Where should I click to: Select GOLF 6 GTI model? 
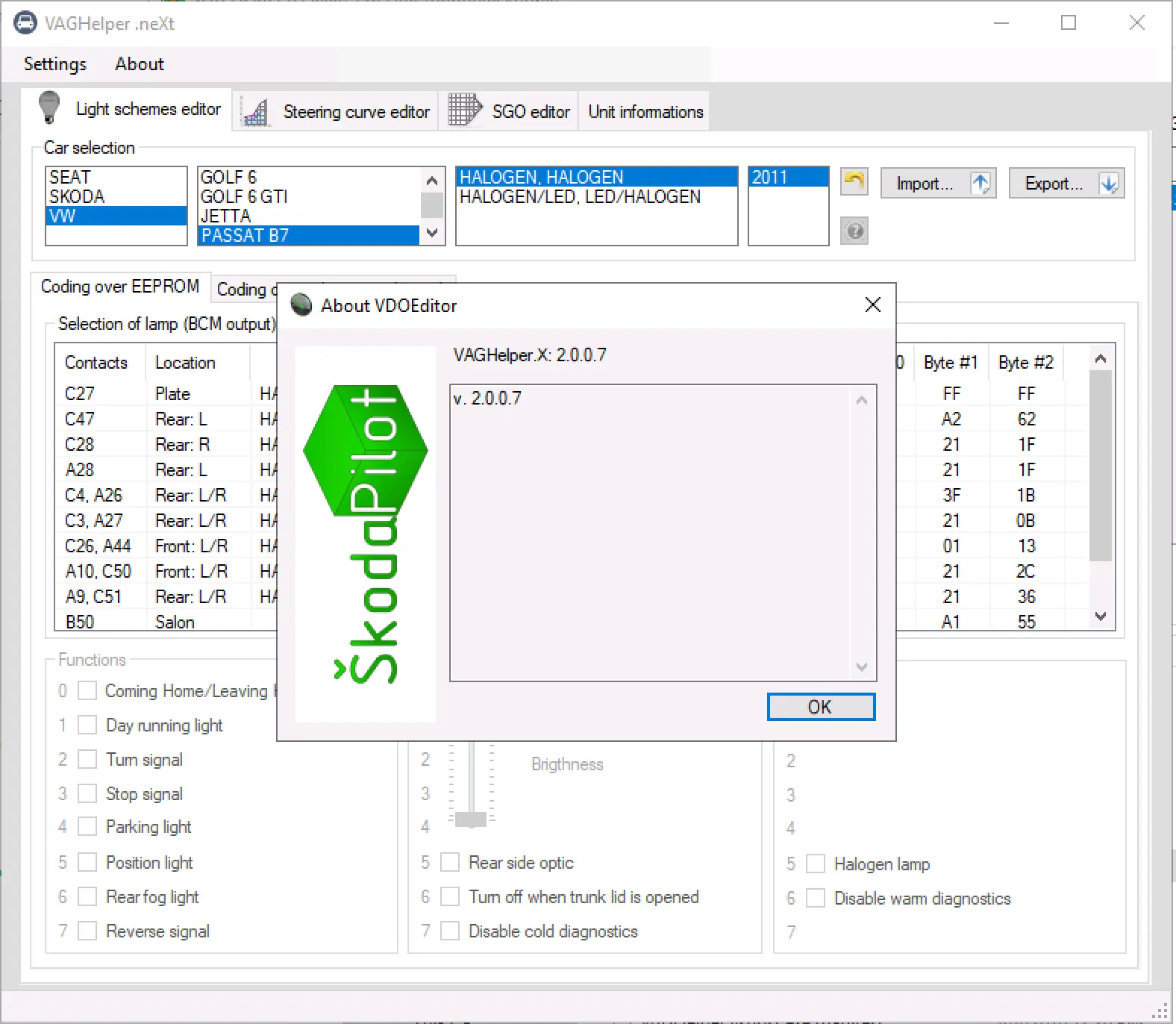pyautogui.click(x=309, y=196)
